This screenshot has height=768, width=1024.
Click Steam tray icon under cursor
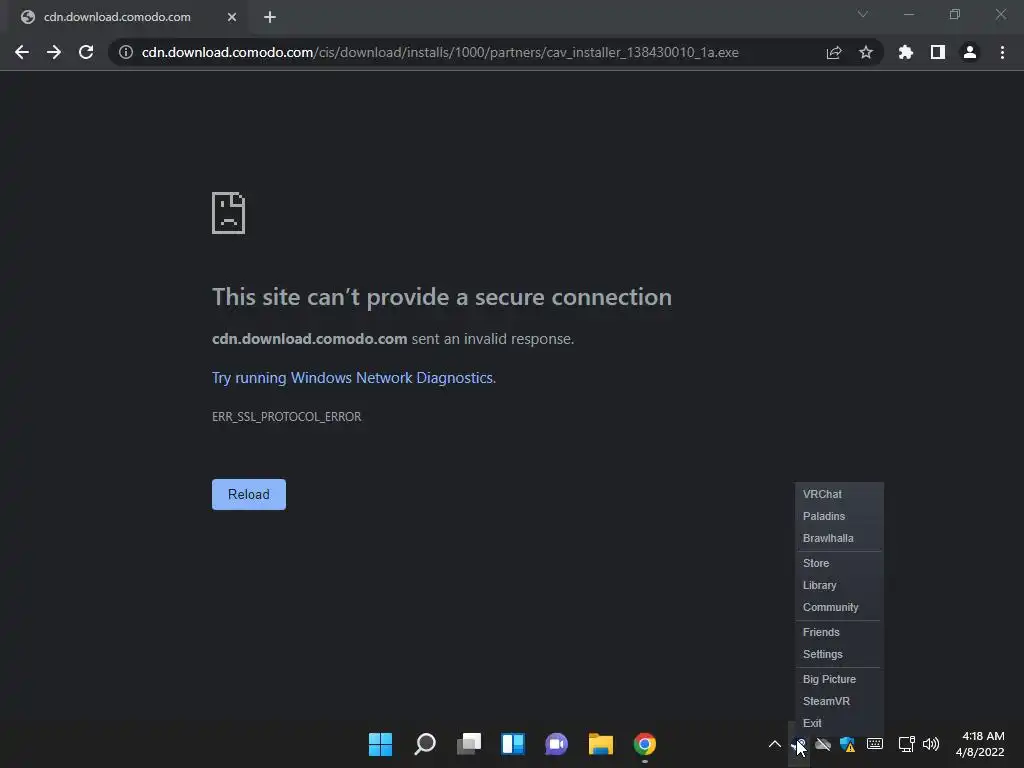(799, 744)
